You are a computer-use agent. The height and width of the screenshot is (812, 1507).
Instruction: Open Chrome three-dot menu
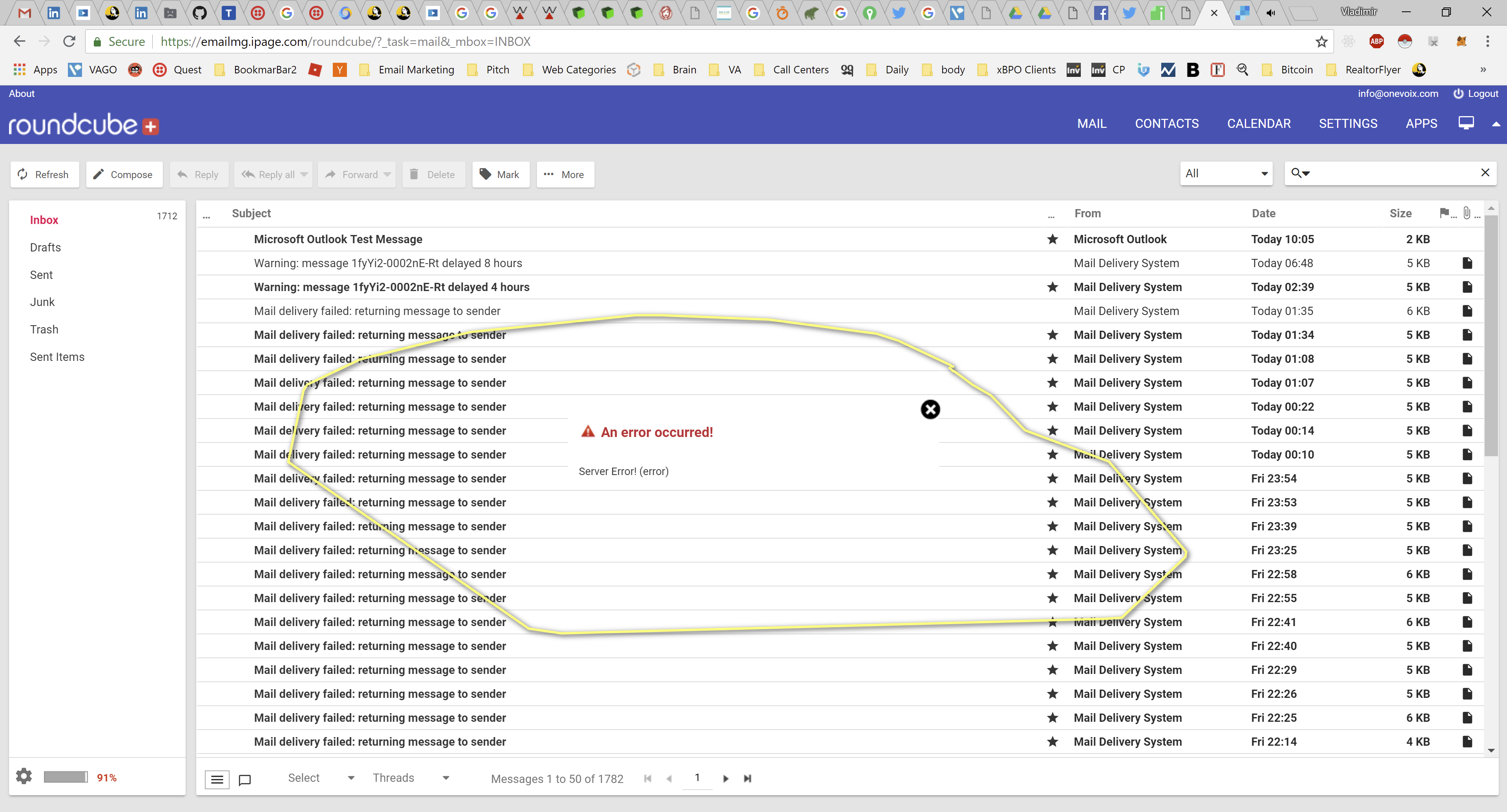tap(1487, 42)
